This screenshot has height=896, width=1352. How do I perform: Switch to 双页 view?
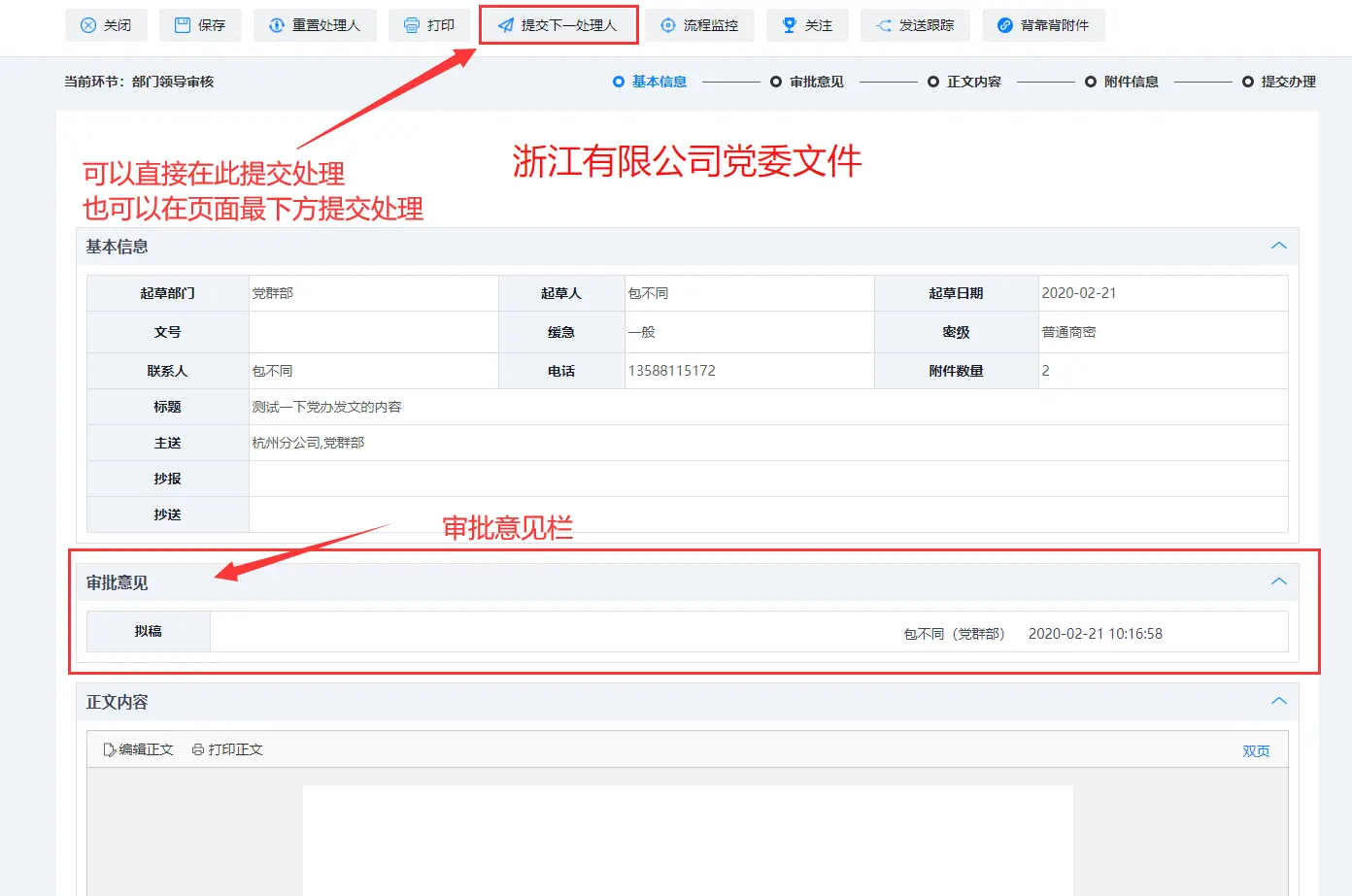pos(1256,750)
